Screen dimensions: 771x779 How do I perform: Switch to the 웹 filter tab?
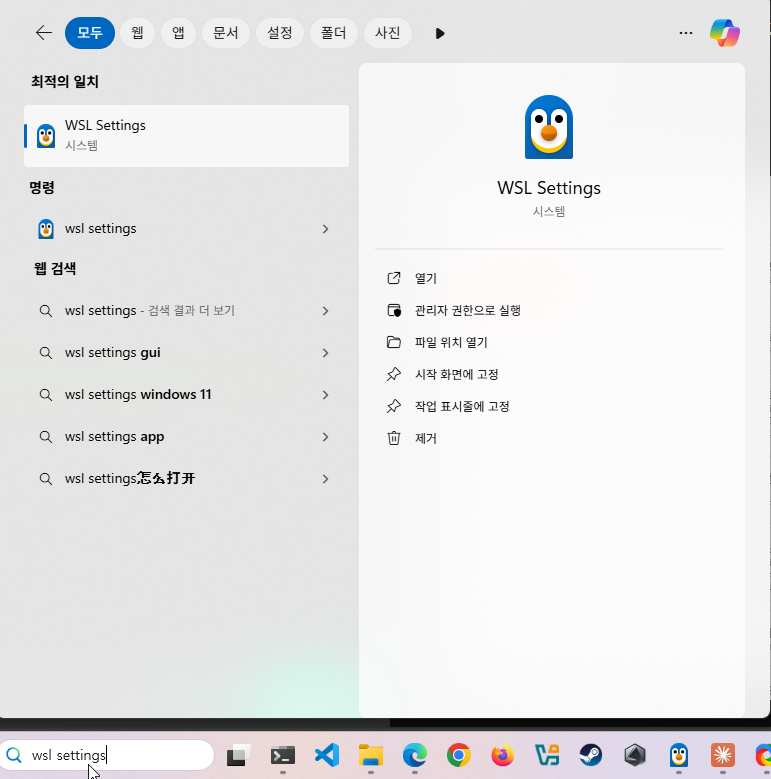coord(137,33)
